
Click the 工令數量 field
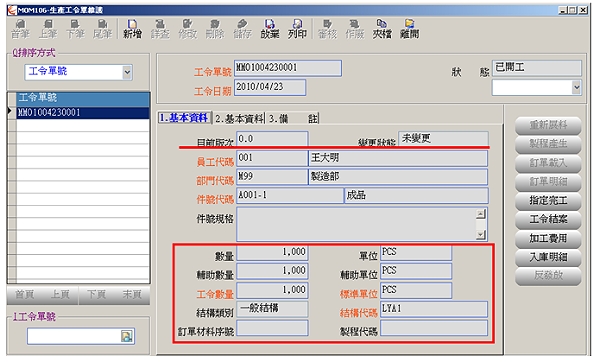tap(272, 290)
